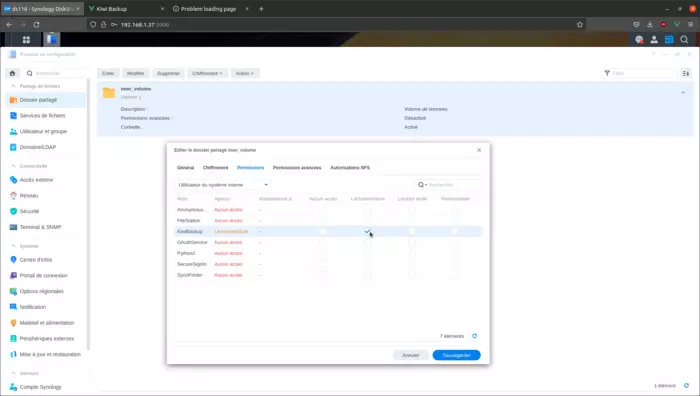
Task: Check Lecture seule for KiwiBackup
Action: pyautogui.click(x=412, y=231)
